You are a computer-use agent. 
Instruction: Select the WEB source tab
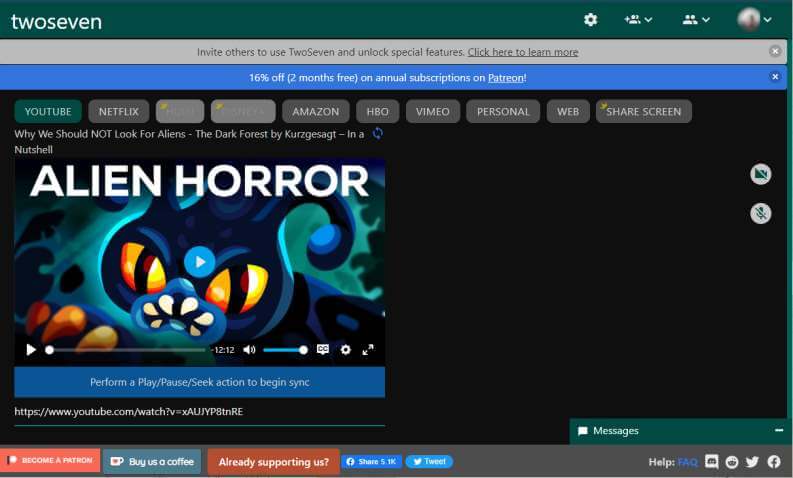point(568,111)
